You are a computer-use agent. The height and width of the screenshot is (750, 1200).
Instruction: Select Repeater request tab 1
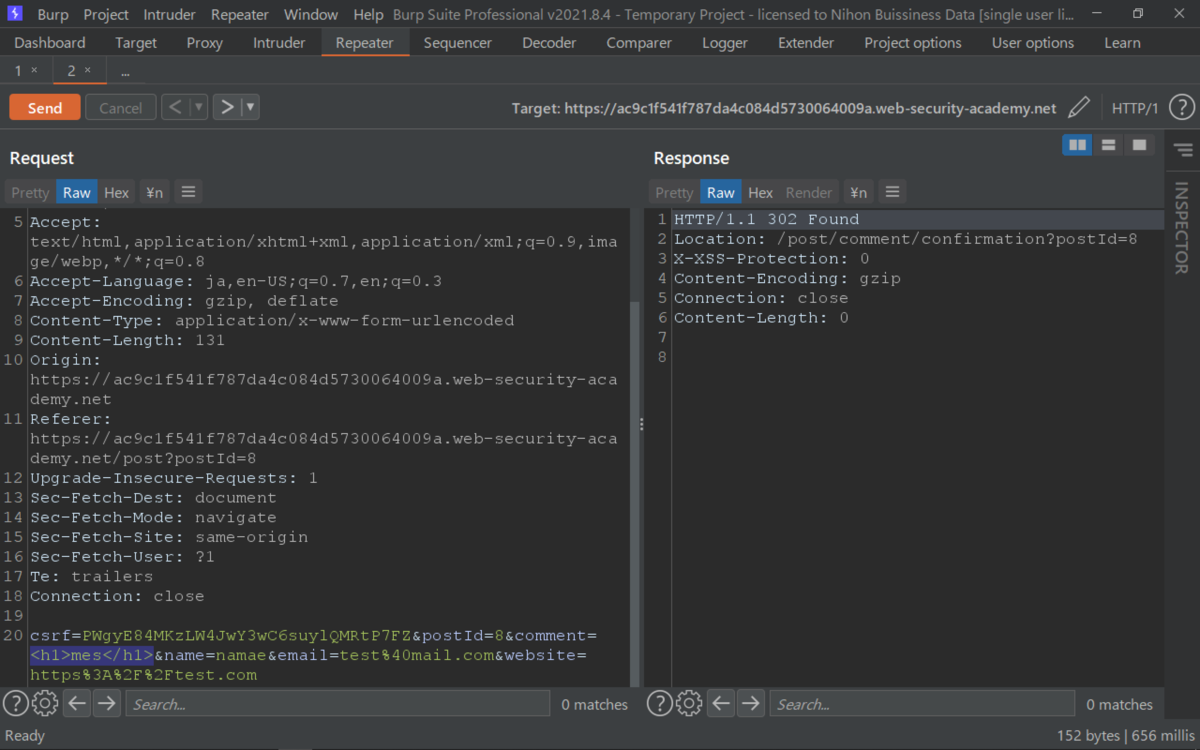(x=18, y=71)
